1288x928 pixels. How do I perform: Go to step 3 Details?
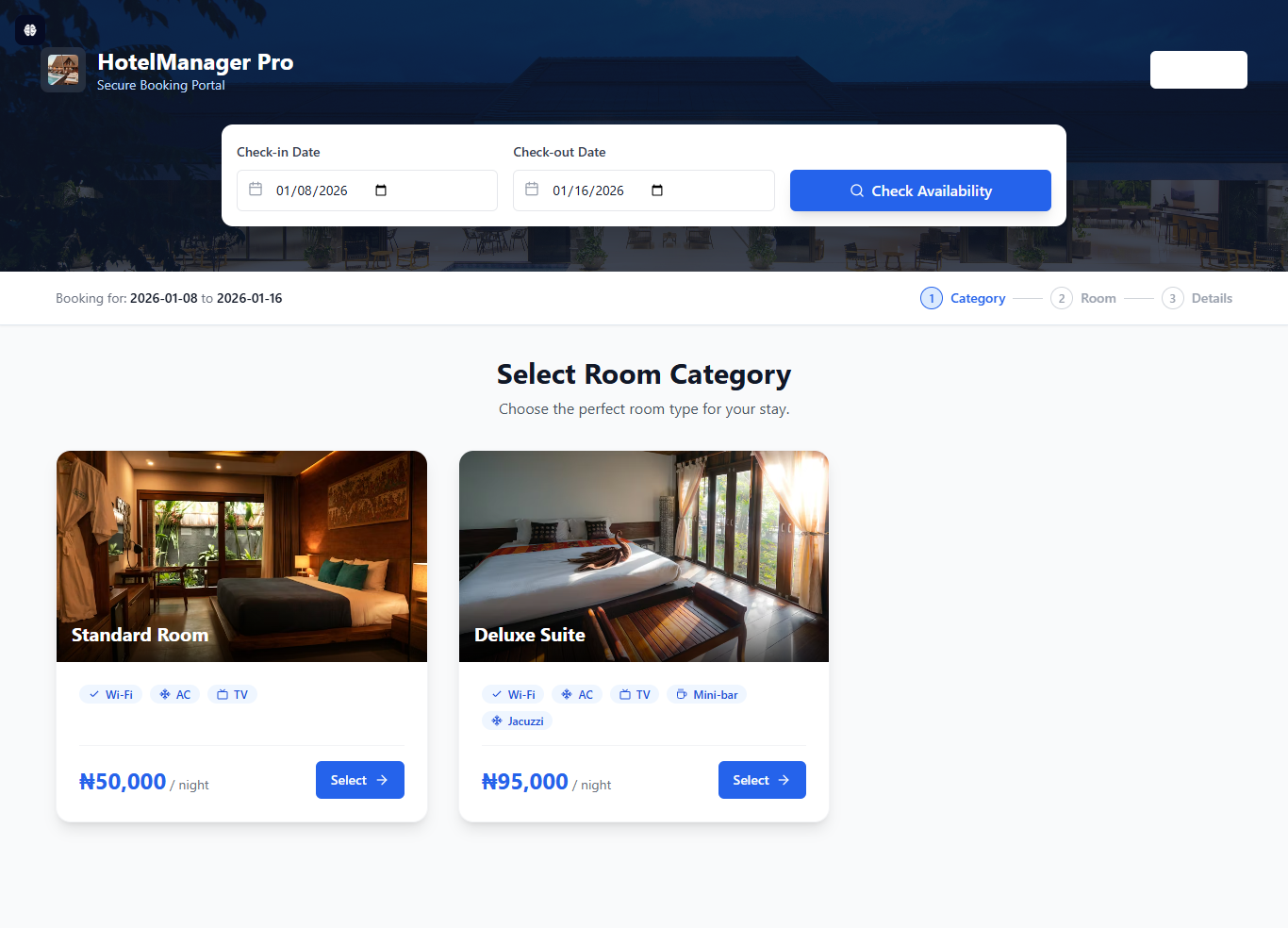(x=1197, y=298)
